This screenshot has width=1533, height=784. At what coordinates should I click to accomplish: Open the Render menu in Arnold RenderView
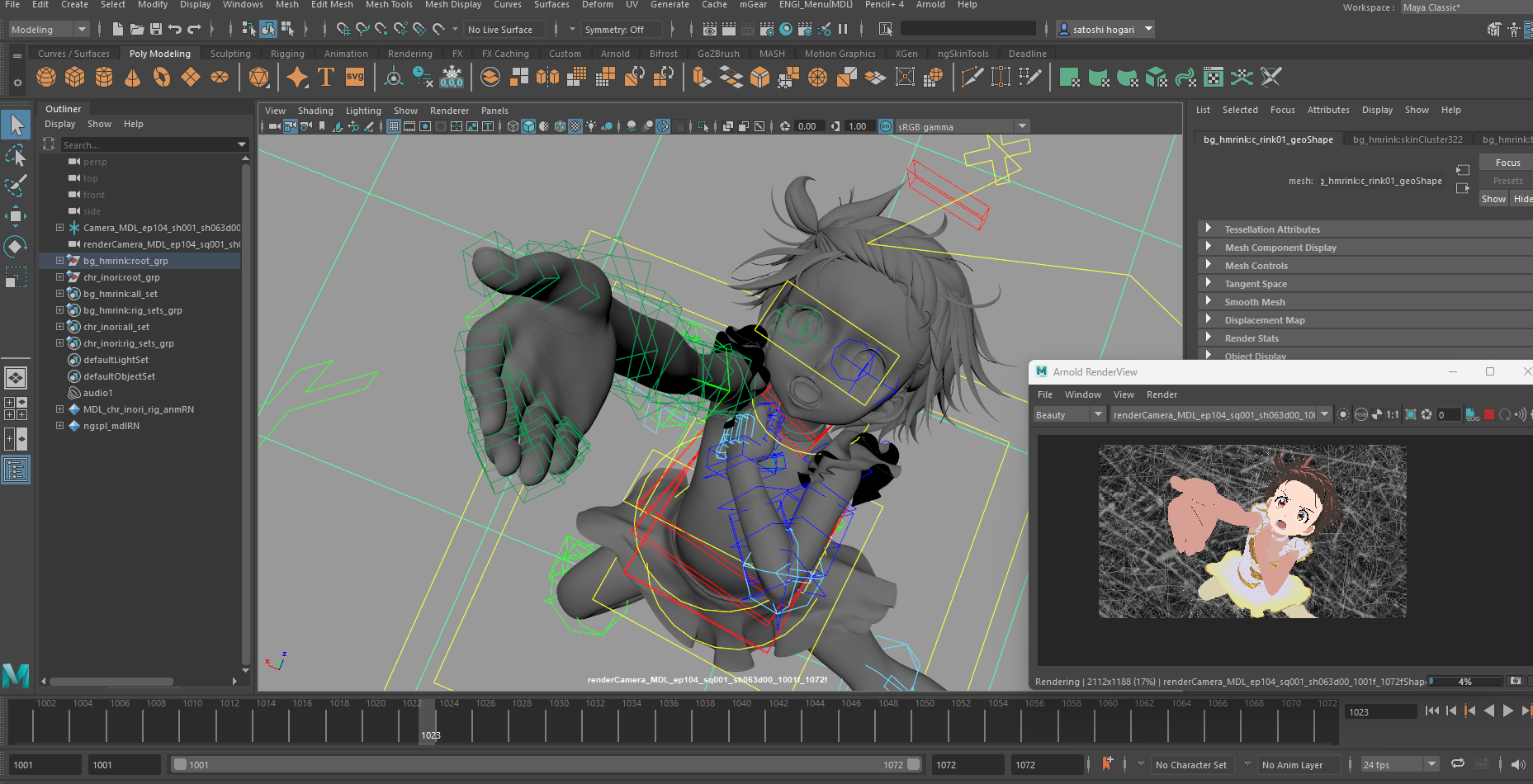tap(1162, 394)
